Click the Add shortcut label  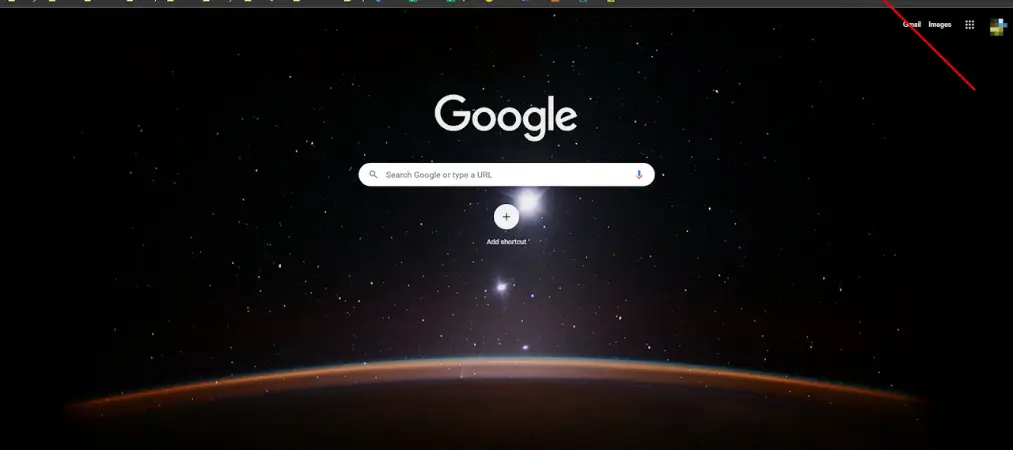pos(506,241)
